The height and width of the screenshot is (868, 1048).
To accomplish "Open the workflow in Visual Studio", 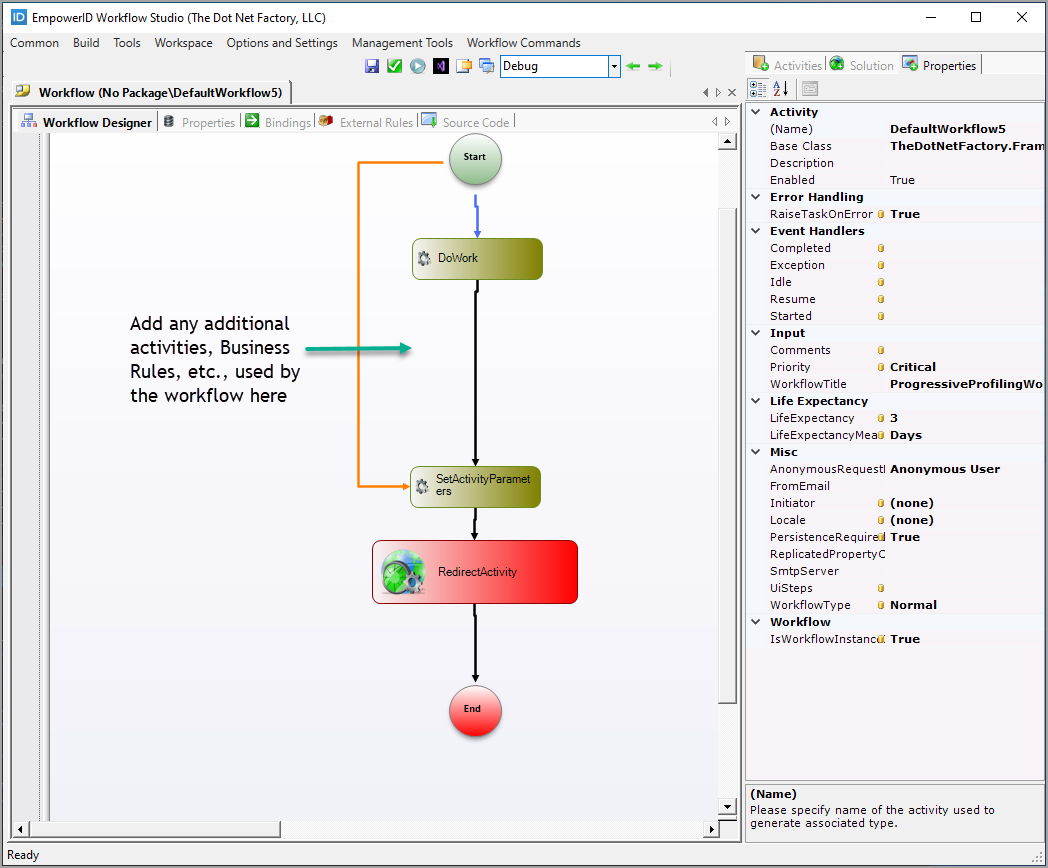I will (441, 67).
